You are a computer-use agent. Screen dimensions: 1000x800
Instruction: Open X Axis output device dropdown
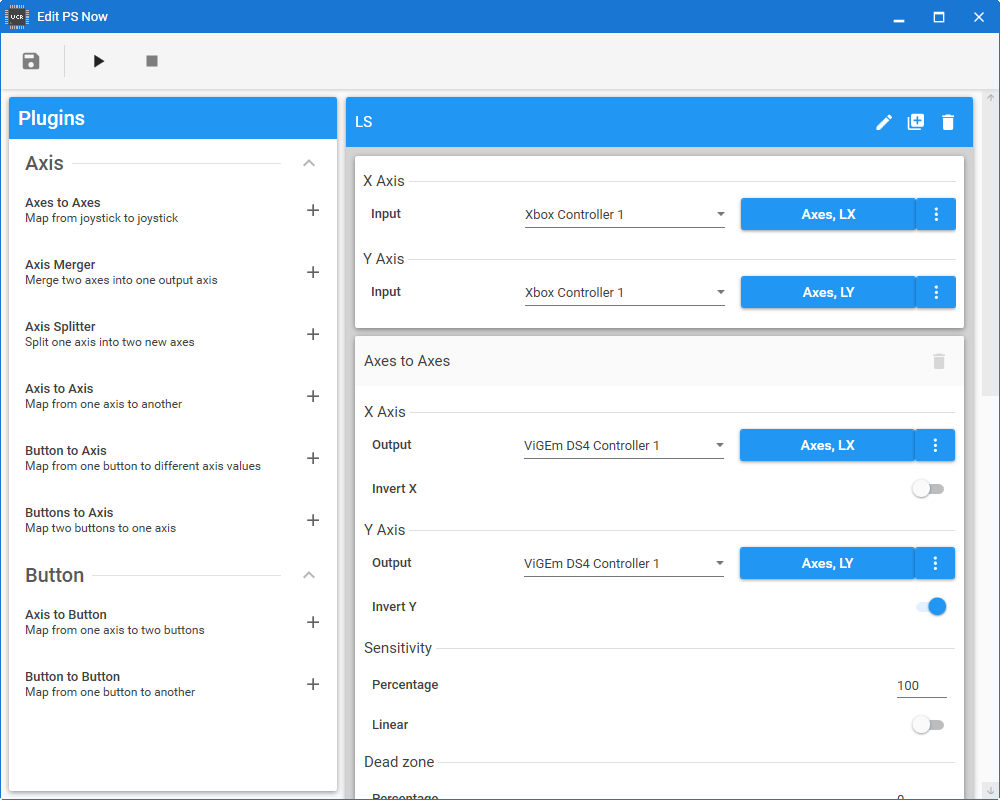coord(624,446)
